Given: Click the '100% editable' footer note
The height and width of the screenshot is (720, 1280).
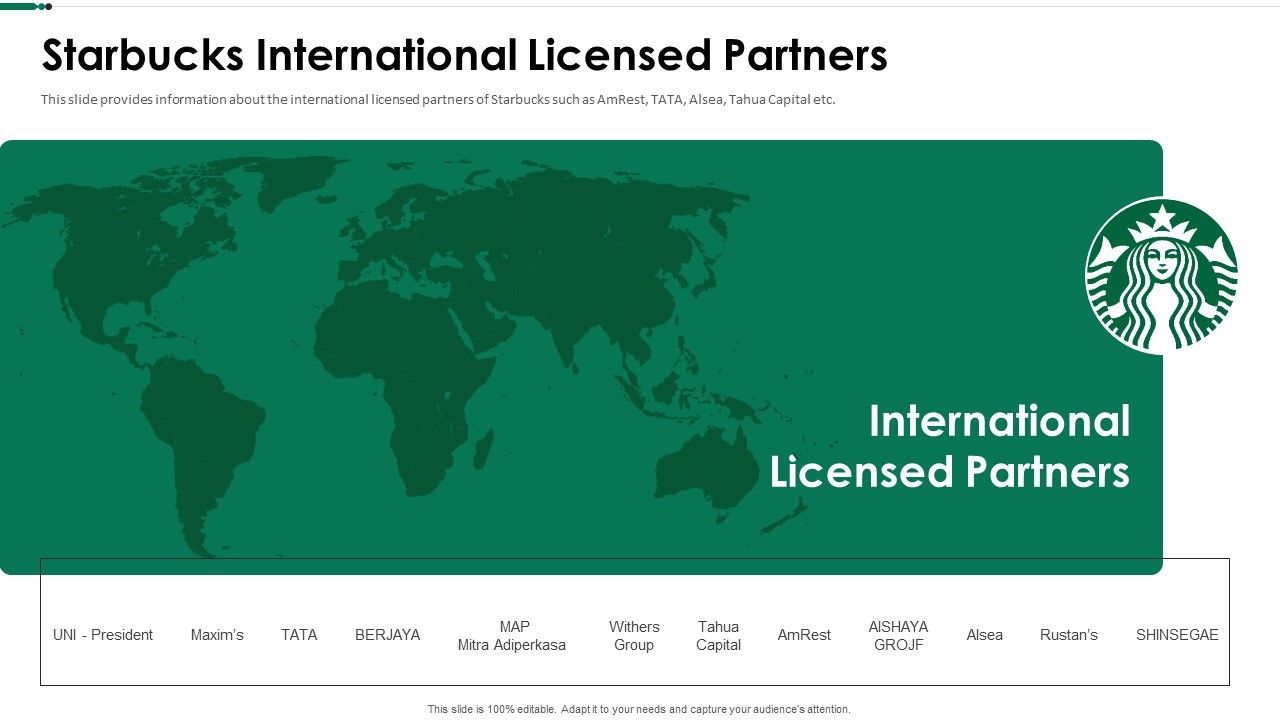Looking at the screenshot, I should (639, 709).
